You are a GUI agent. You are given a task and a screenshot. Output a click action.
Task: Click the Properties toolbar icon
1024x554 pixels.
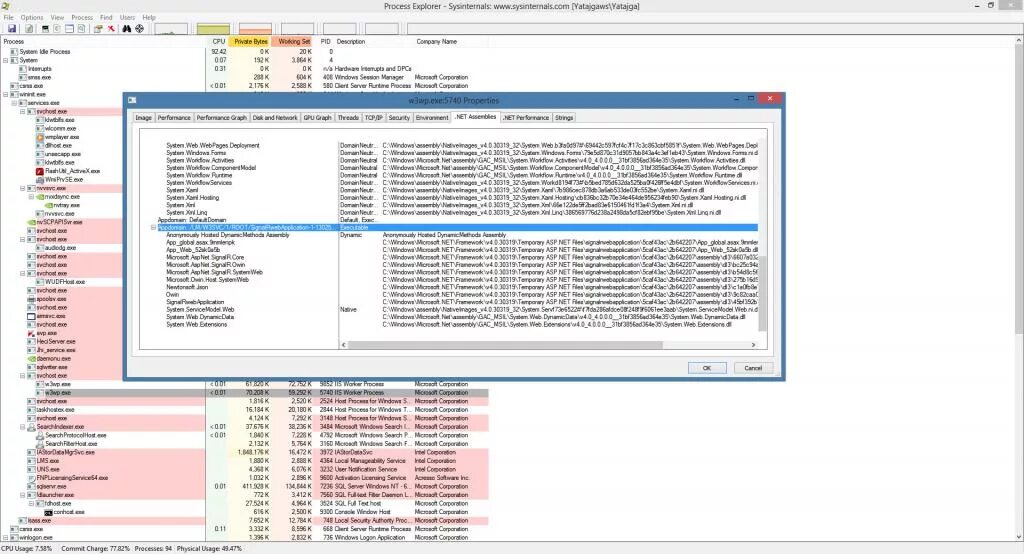click(x=98, y=29)
